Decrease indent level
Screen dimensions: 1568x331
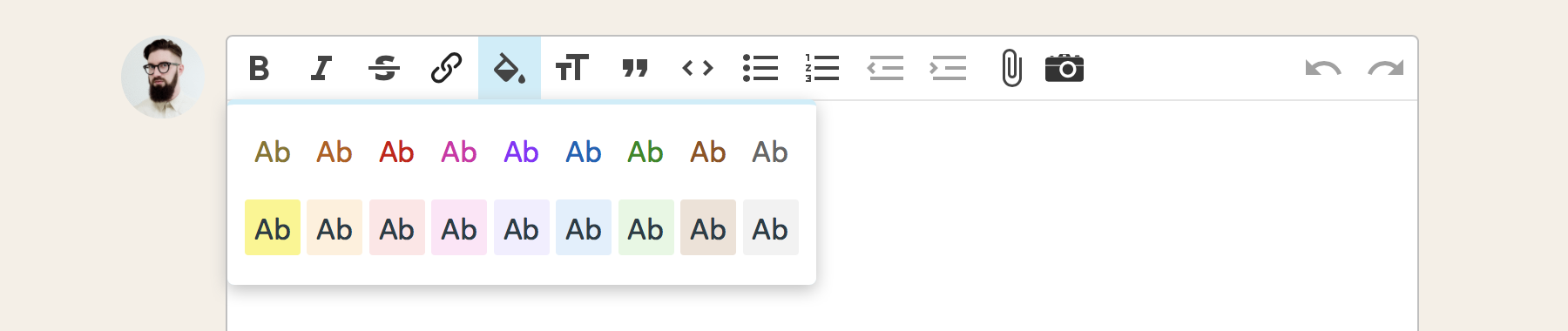(x=886, y=68)
